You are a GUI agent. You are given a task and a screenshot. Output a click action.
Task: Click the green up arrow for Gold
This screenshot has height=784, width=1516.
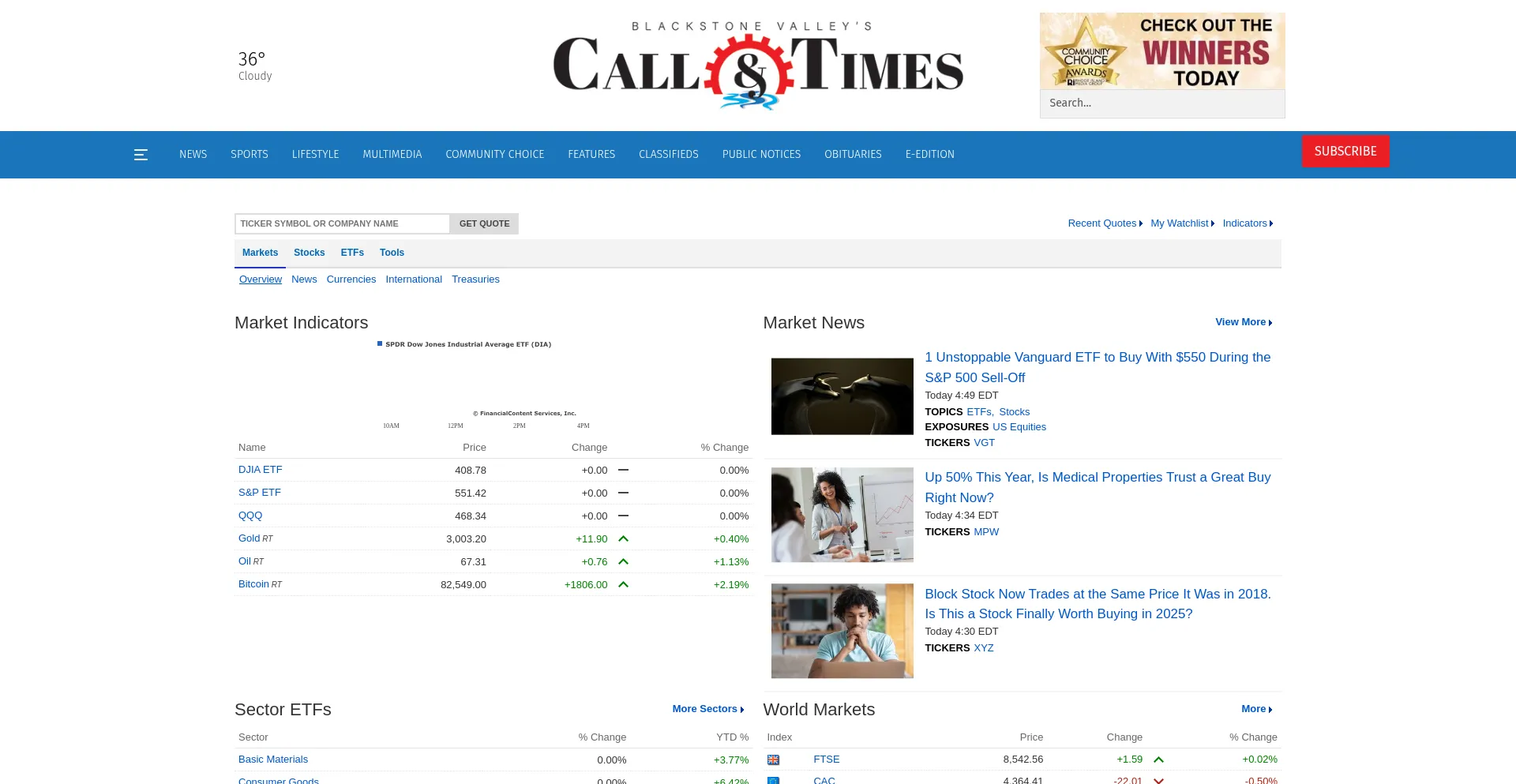pos(623,538)
